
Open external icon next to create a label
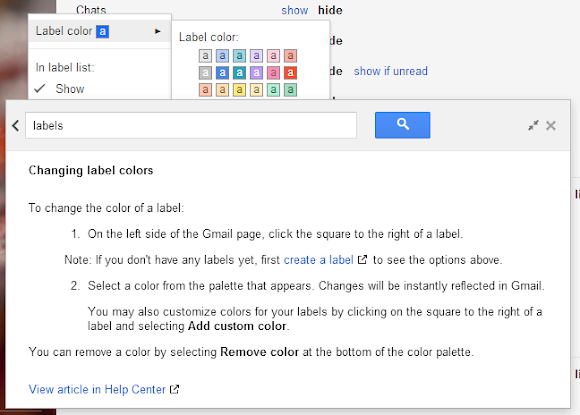click(x=362, y=260)
